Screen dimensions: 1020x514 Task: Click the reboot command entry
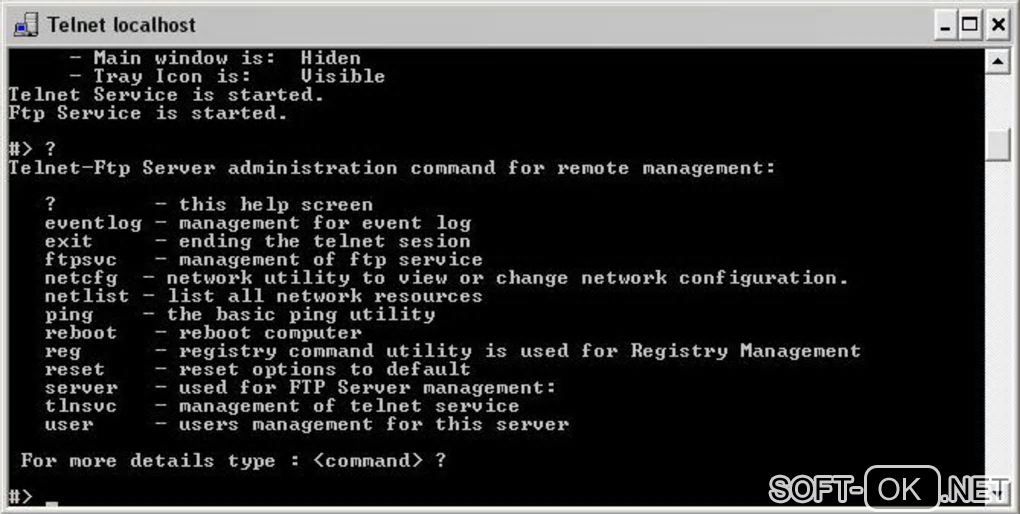80,333
